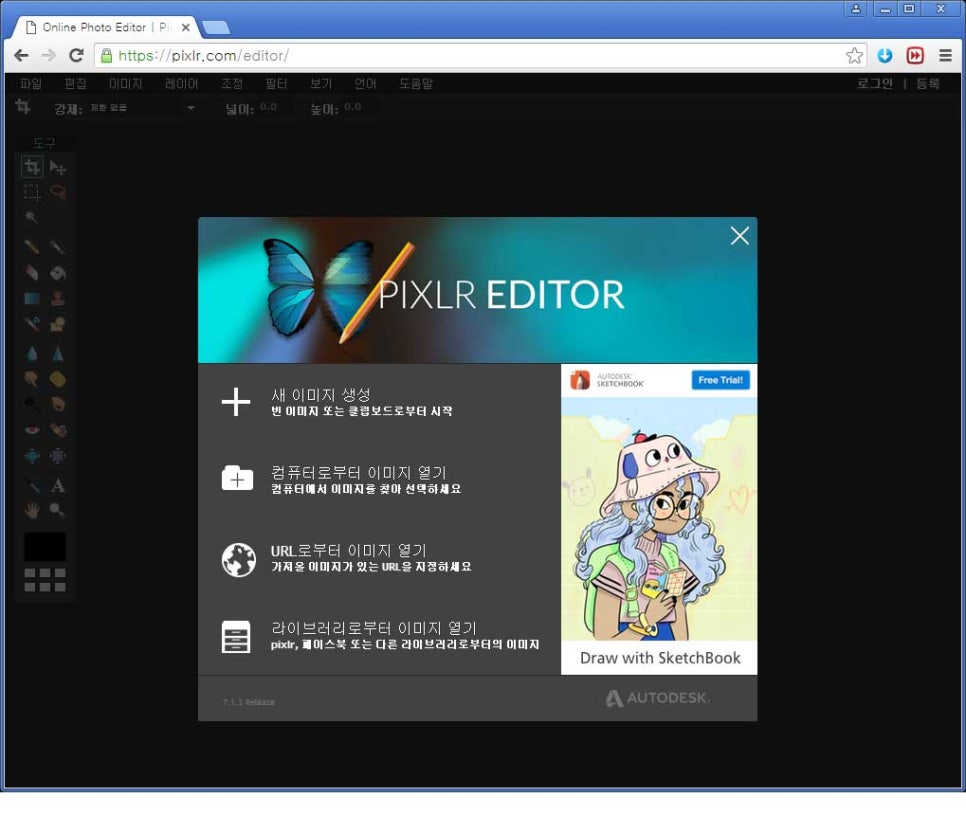Select the Paint Bucket tool
Image resolution: width=966 pixels, height=816 pixels.
(x=58, y=273)
